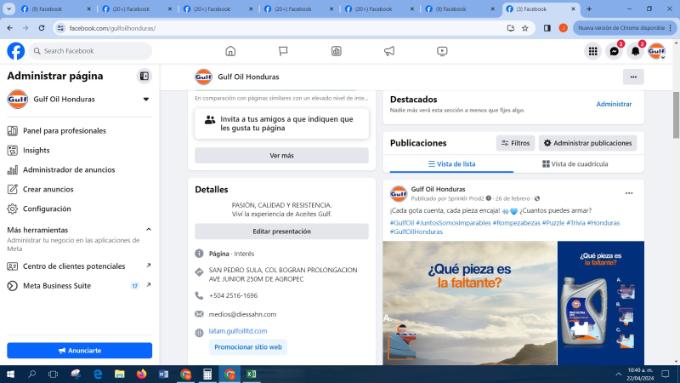Collapse the Más herramientas section
The width and height of the screenshot is (680, 383).
click(x=148, y=229)
